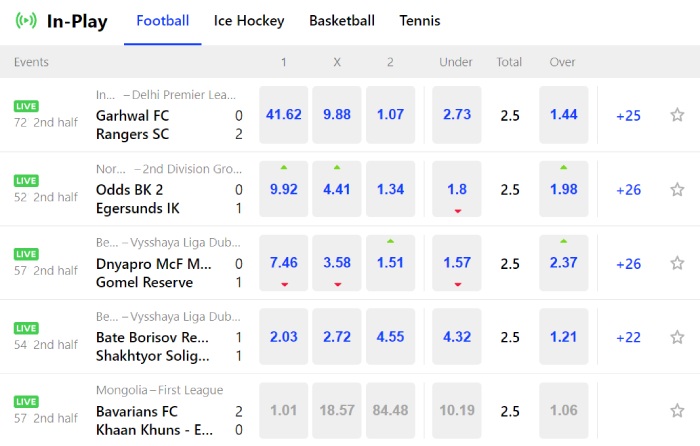Expand +25 more markets for Garhwal FC
The width and height of the screenshot is (700, 446).
click(628, 116)
